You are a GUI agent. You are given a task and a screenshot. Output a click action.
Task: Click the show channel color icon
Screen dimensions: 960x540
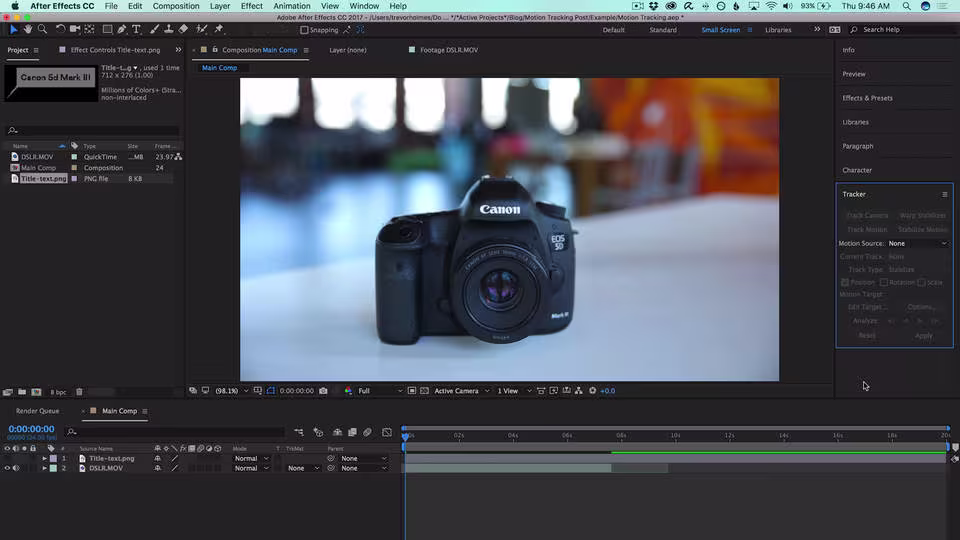348,391
